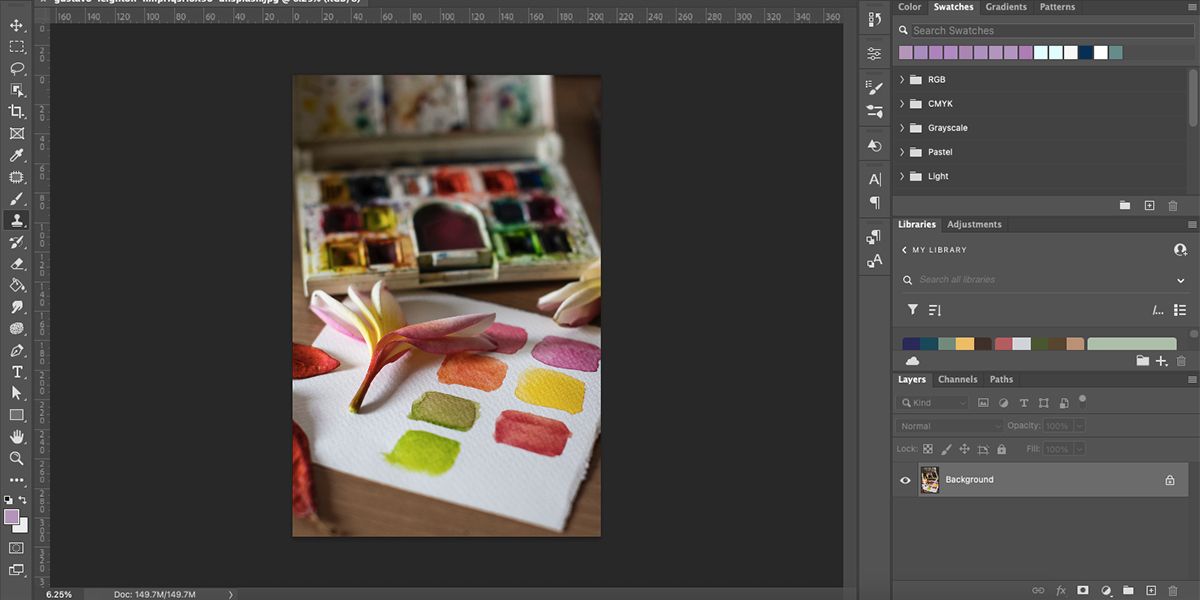The width and height of the screenshot is (1200, 600).
Task: Expand the Light swatch group
Action: point(902,176)
